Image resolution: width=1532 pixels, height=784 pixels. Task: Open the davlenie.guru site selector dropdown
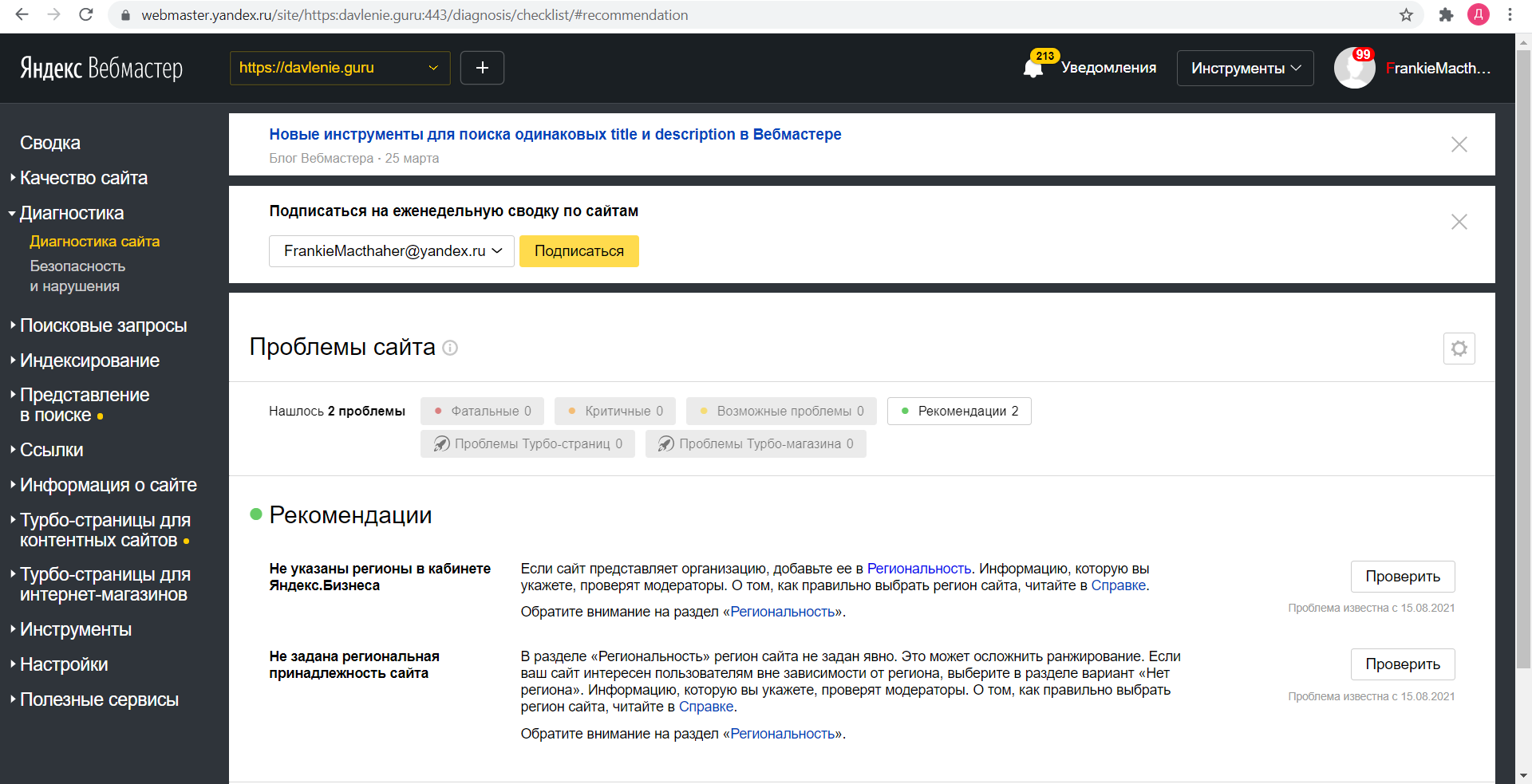[339, 68]
